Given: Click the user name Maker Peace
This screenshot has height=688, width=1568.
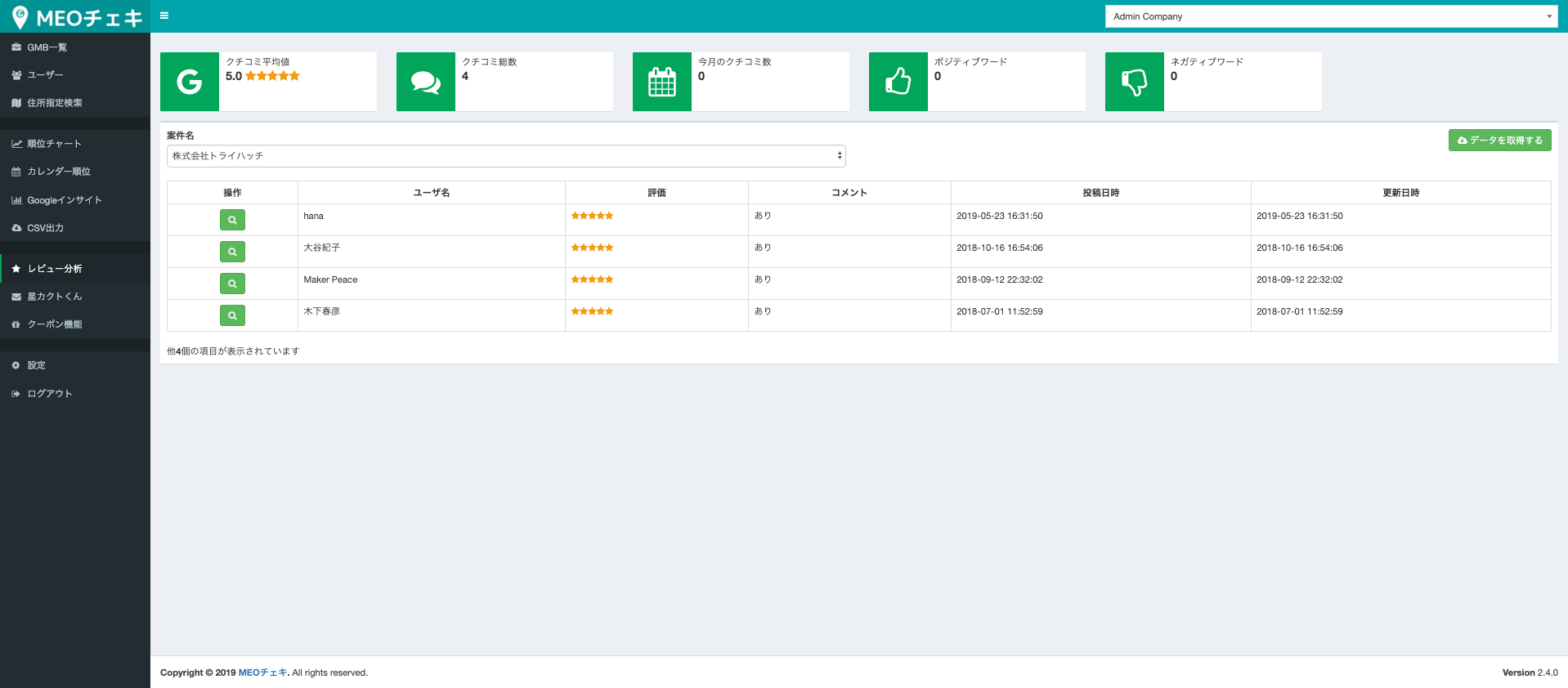Looking at the screenshot, I should (x=330, y=279).
